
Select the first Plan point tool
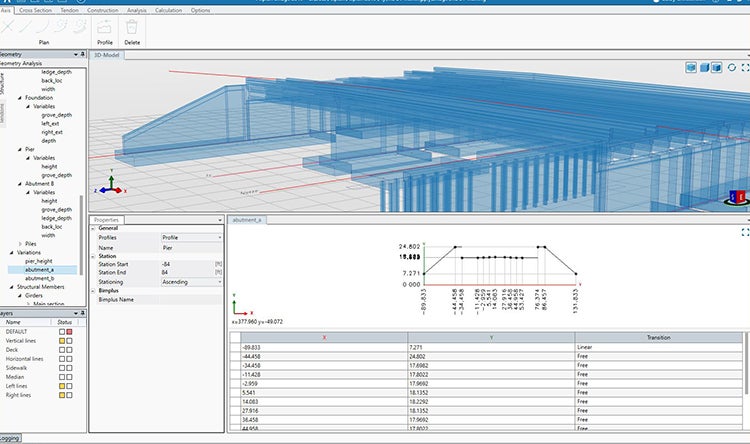point(7,26)
